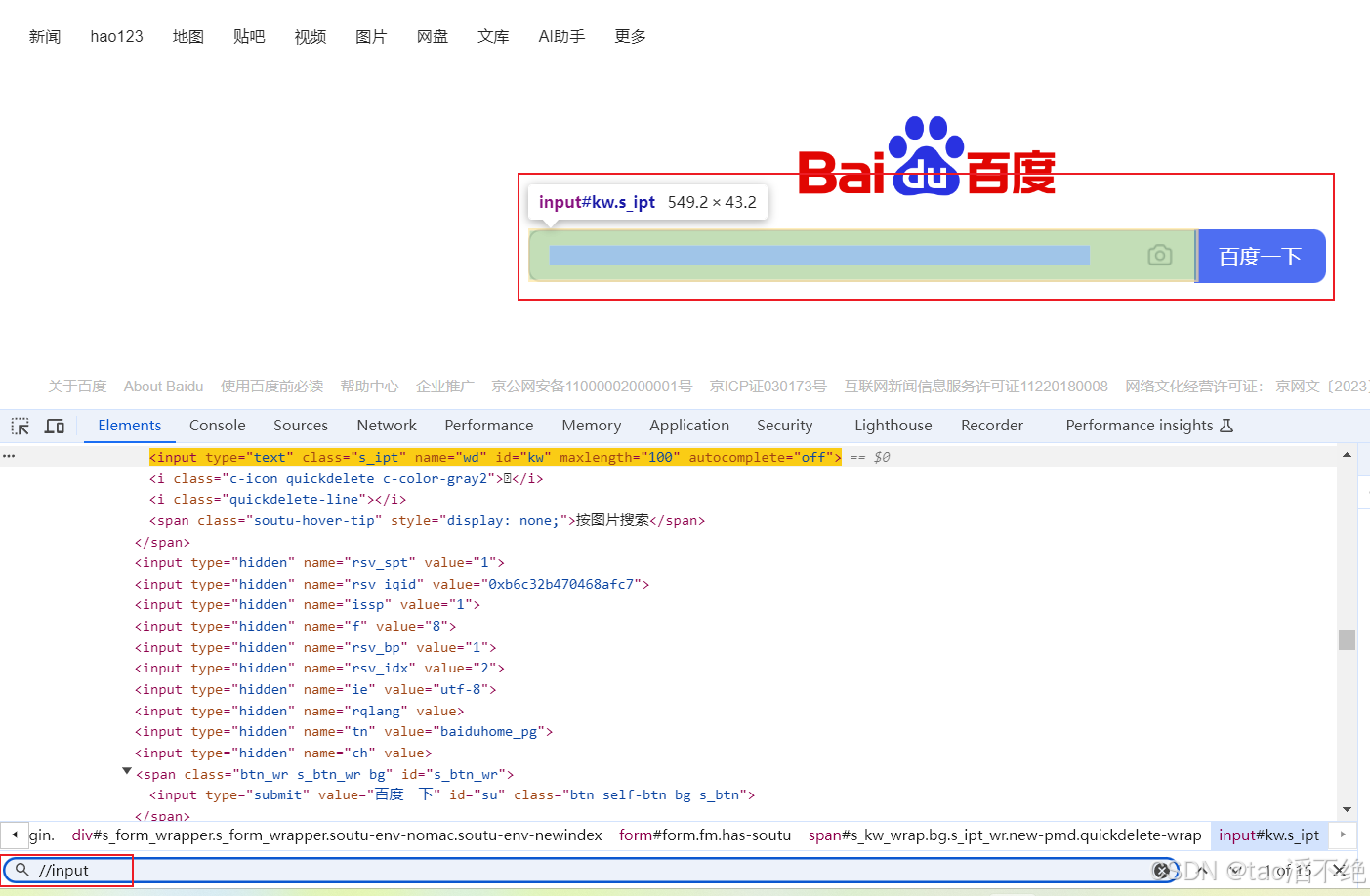Open the Network tab
The width and height of the screenshot is (1370, 896).
click(x=387, y=426)
